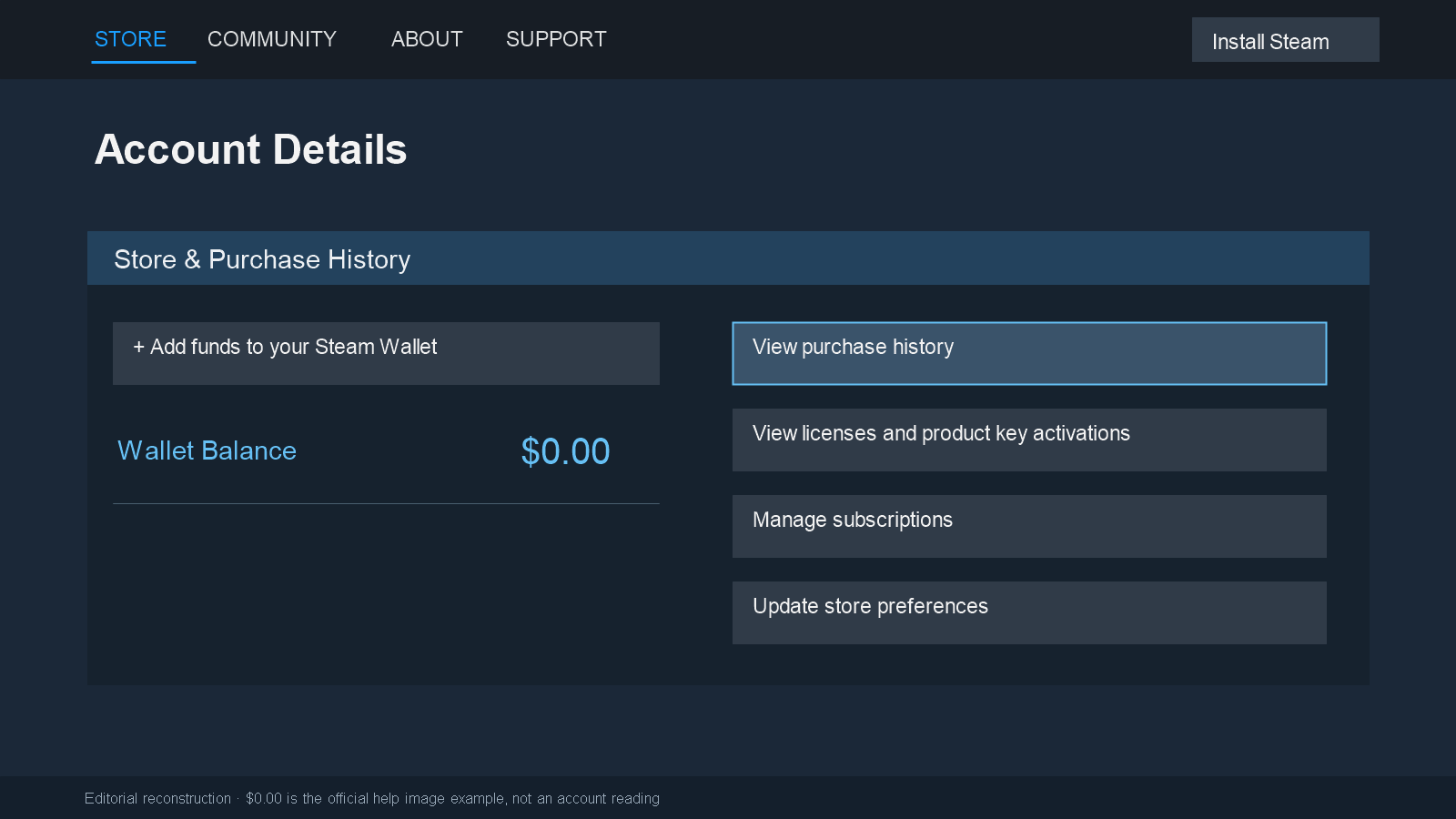The width and height of the screenshot is (1456, 819).
Task: Open the STORE tab
Action: click(130, 39)
